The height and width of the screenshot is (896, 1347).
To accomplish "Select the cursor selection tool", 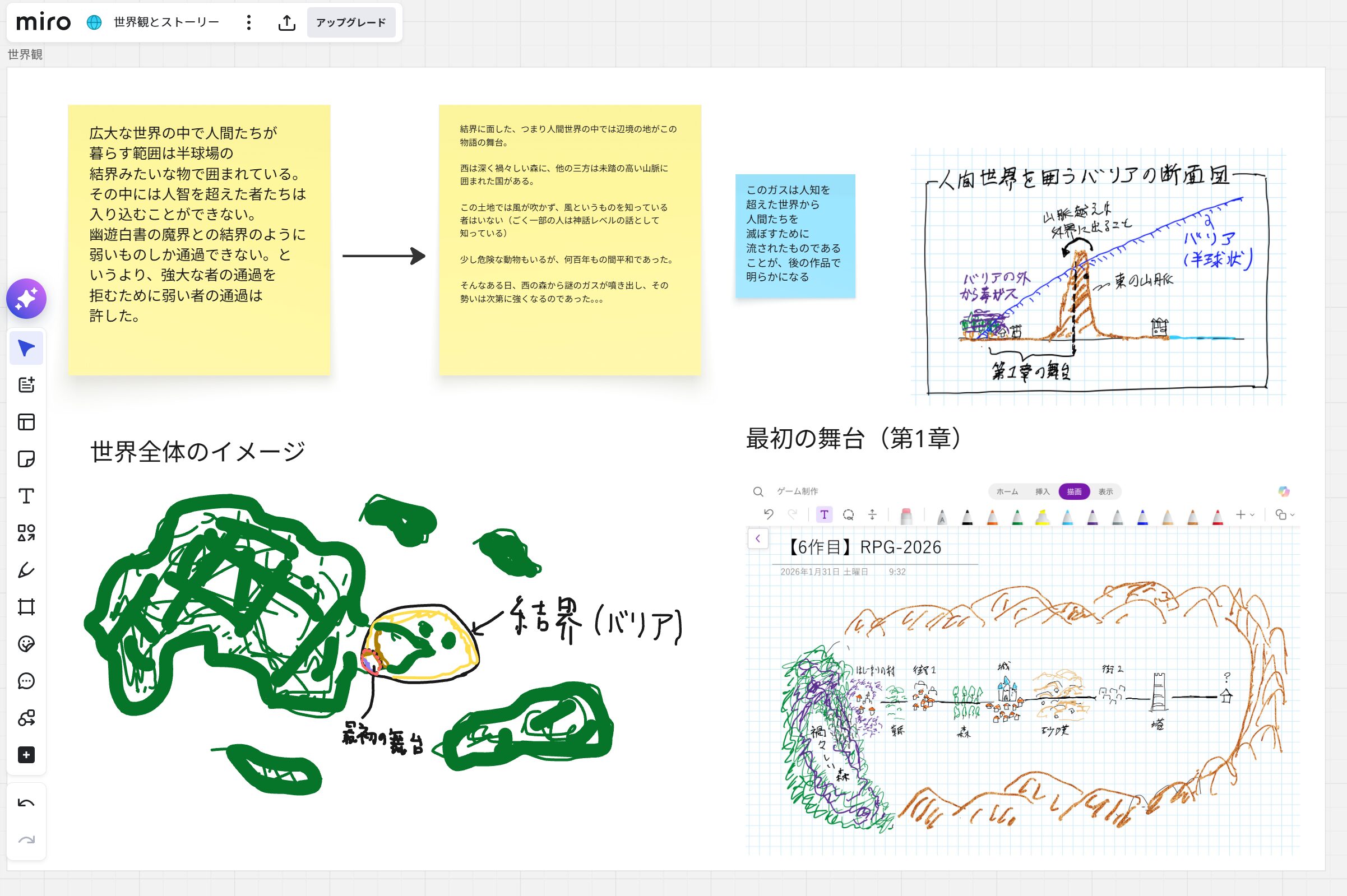I will click(x=26, y=348).
